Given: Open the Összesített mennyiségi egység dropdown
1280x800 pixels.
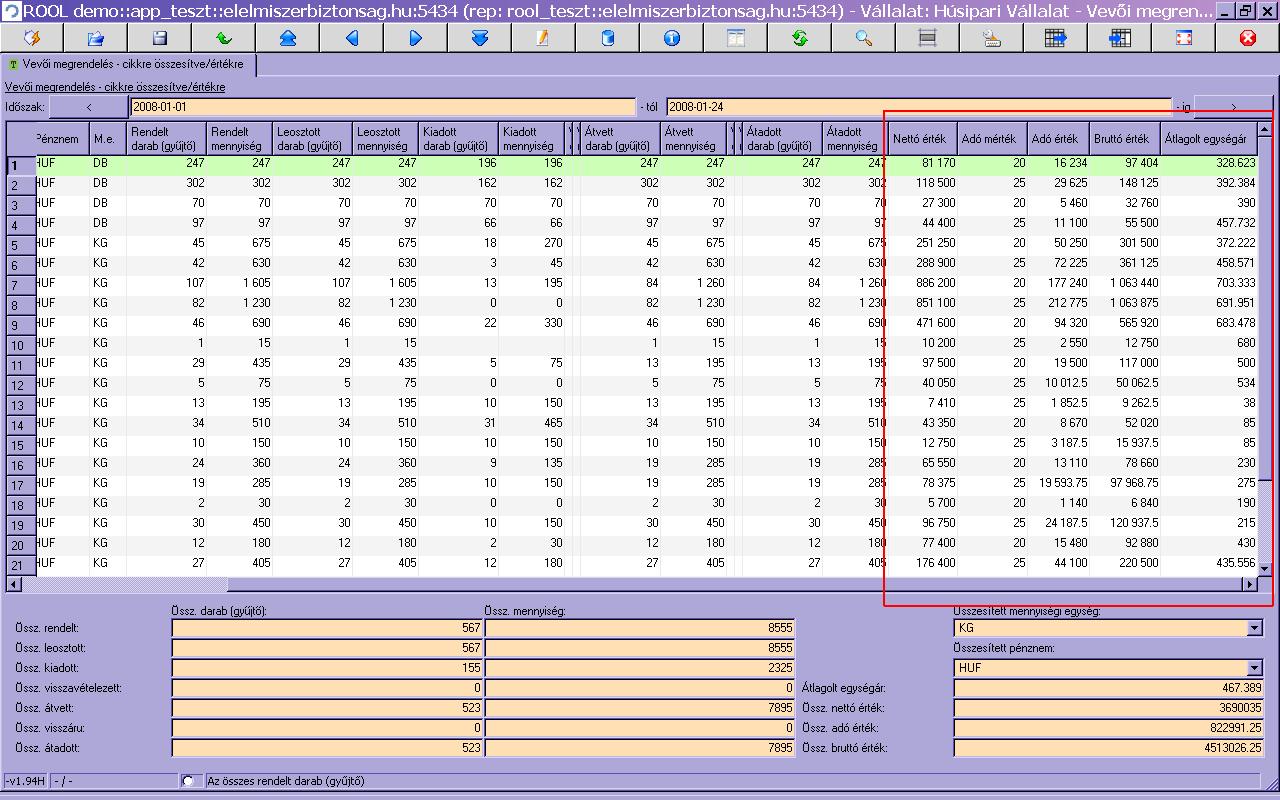Looking at the screenshot, I should [x=1255, y=628].
